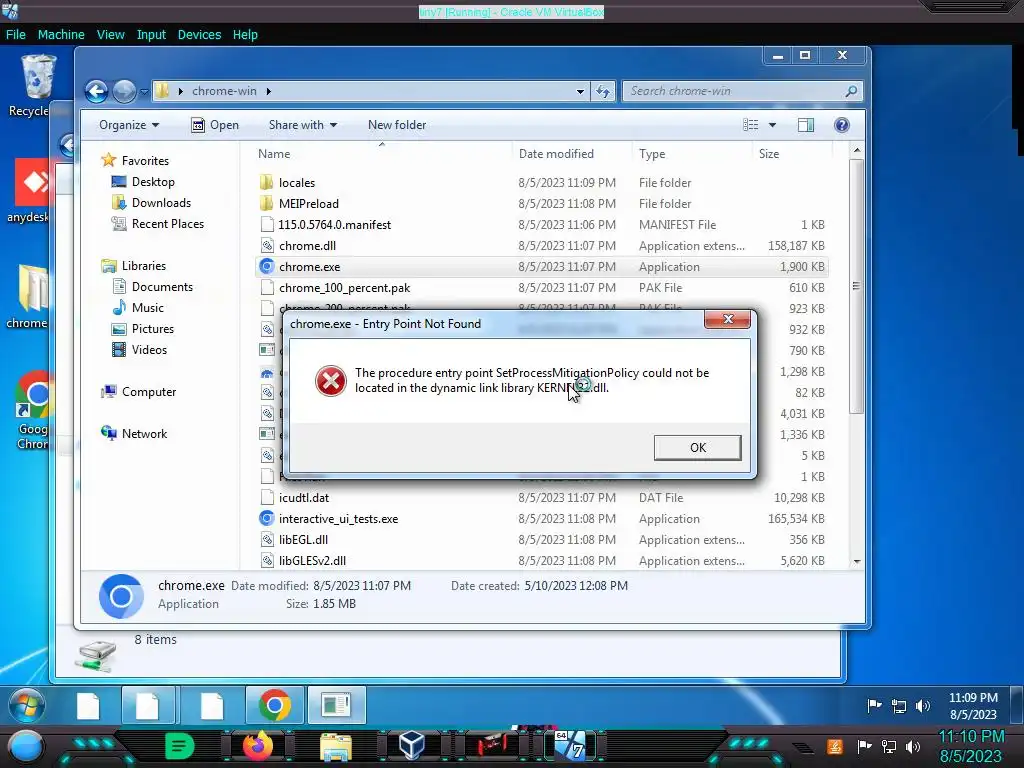Screen dimensions: 1024x768
Task: Refresh the chrome-win folder view
Action: (603, 91)
